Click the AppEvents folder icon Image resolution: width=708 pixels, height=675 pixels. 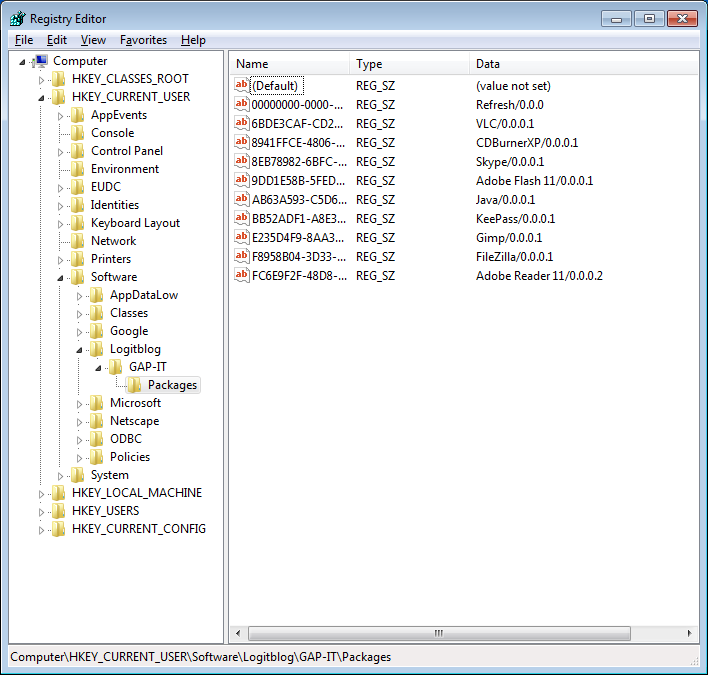(x=77, y=115)
